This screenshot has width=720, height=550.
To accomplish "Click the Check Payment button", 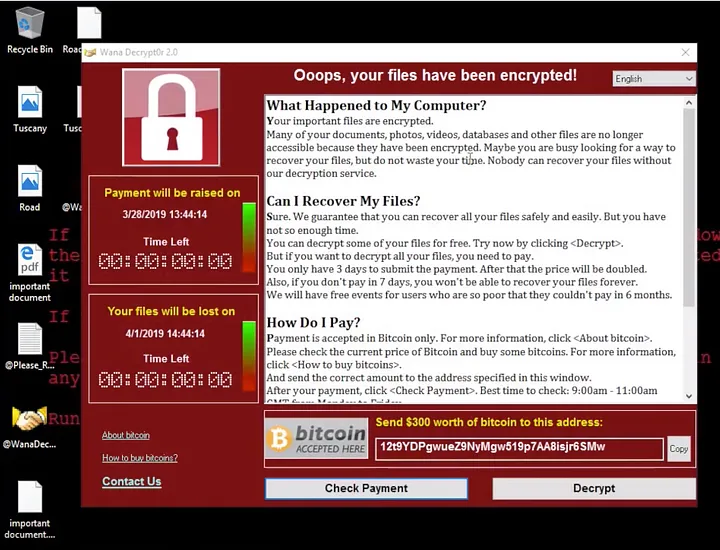I will coord(366,488).
